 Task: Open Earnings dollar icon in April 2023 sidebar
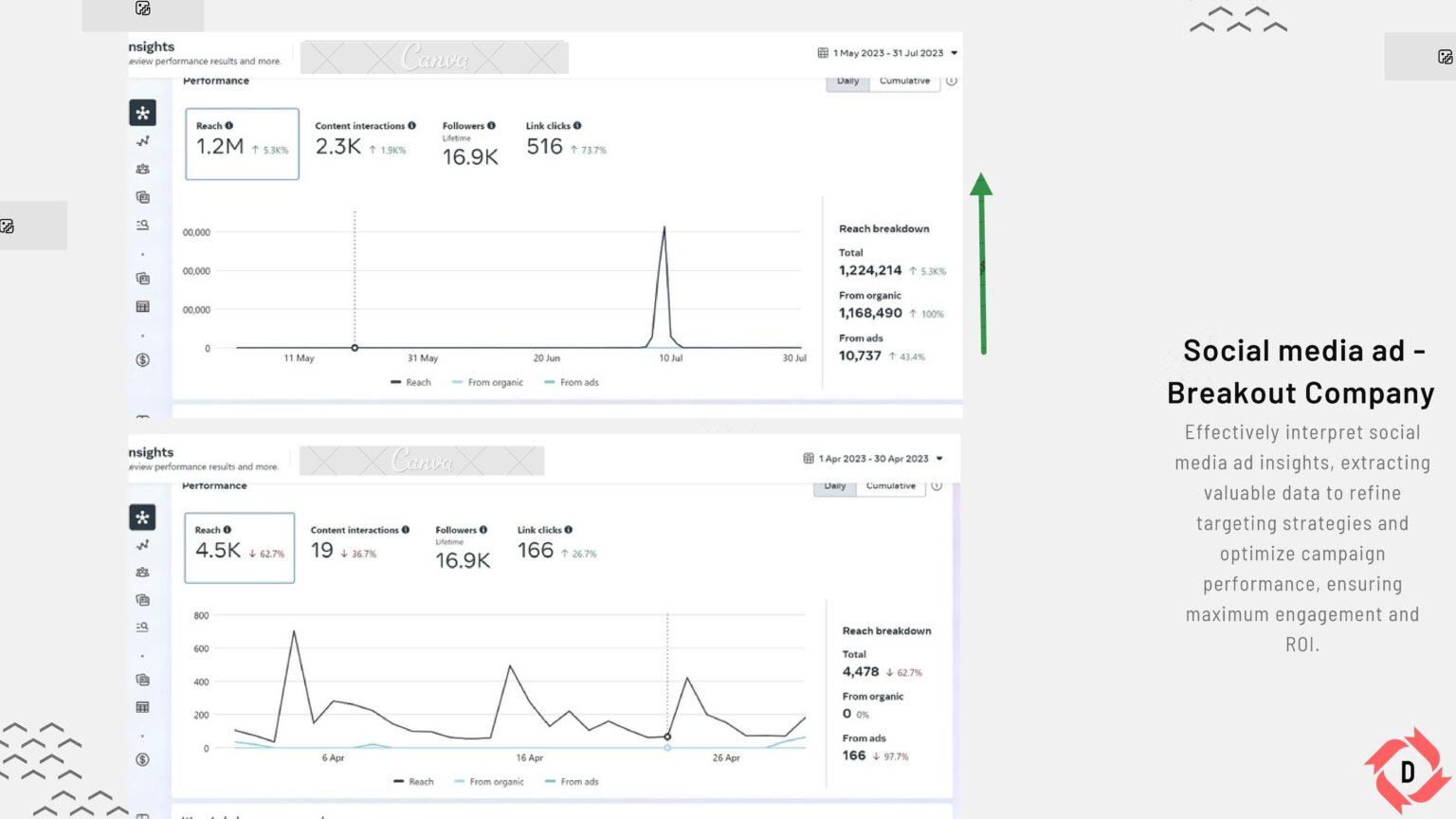[142, 759]
